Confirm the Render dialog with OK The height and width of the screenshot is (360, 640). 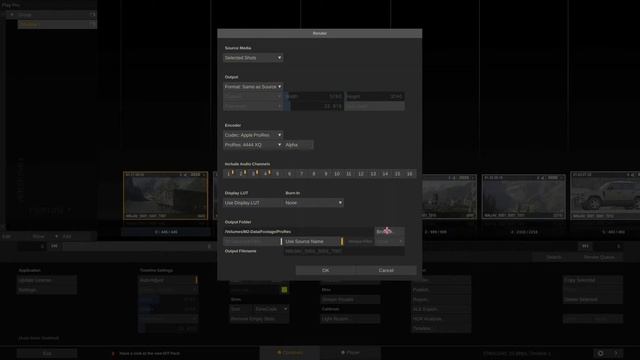pyautogui.click(x=325, y=270)
